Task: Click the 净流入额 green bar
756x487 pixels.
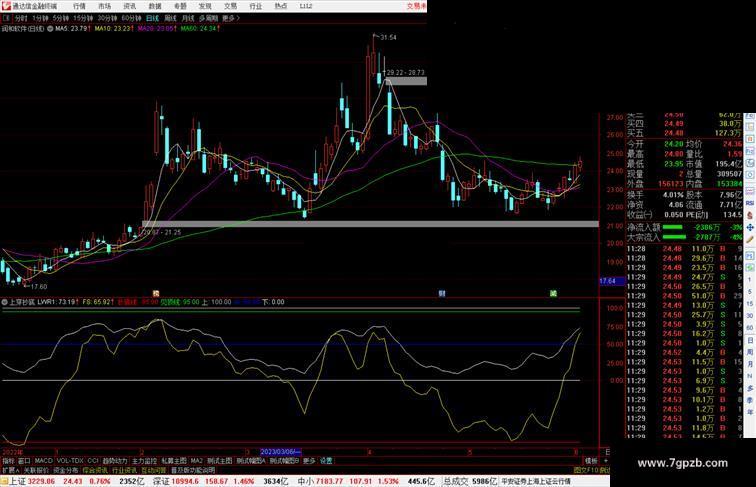Action: click(673, 227)
